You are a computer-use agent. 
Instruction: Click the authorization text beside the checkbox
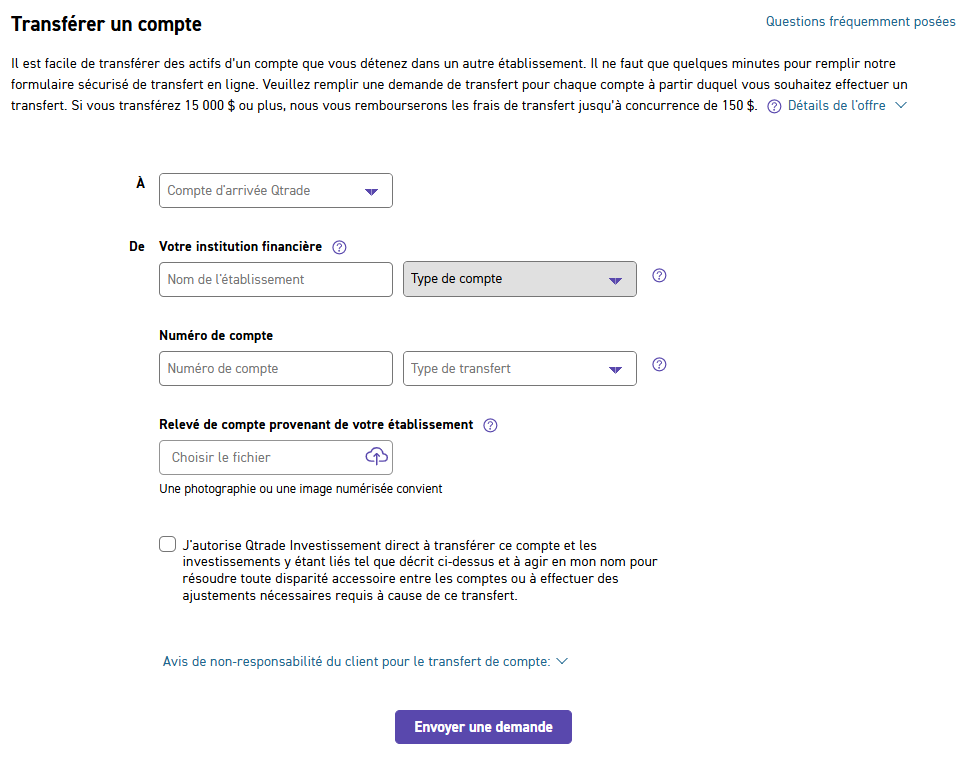point(420,570)
